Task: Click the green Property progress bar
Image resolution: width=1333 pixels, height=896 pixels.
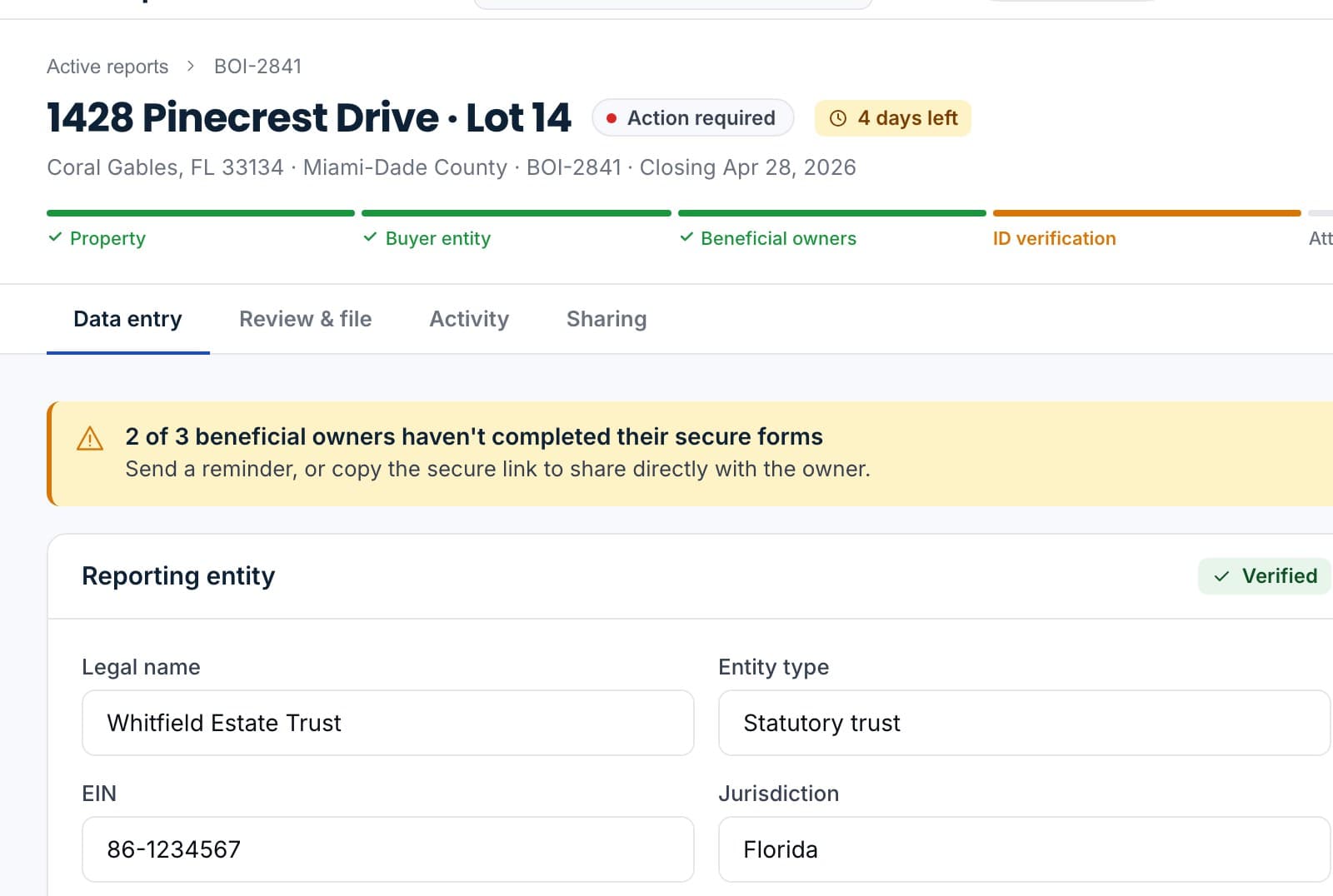Action: coord(201,213)
